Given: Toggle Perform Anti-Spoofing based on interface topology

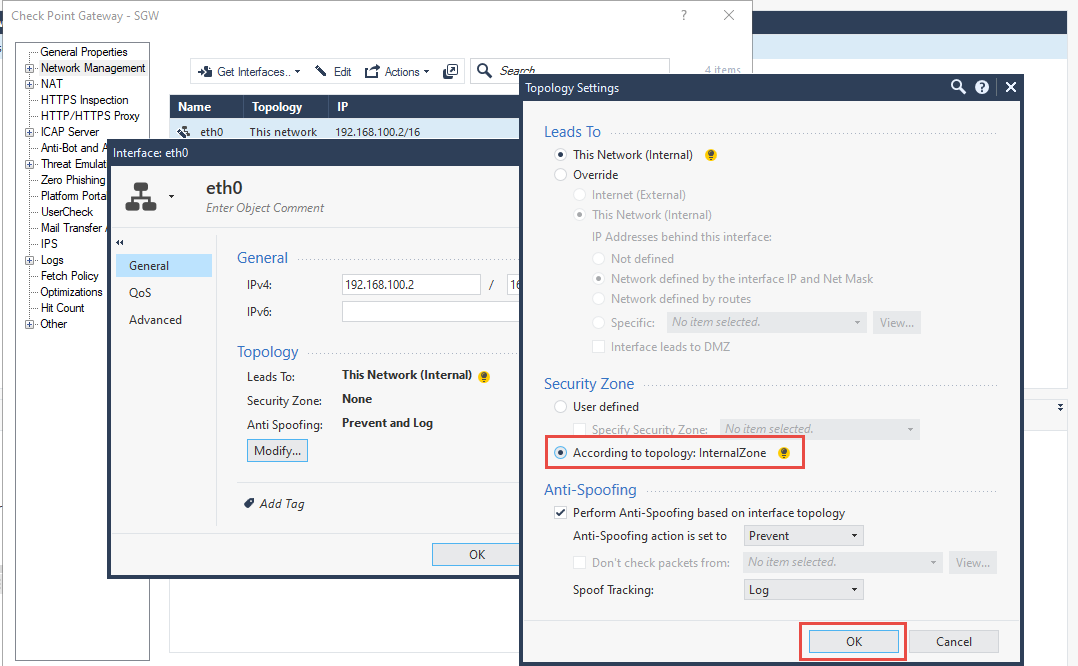Looking at the screenshot, I should (560, 513).
